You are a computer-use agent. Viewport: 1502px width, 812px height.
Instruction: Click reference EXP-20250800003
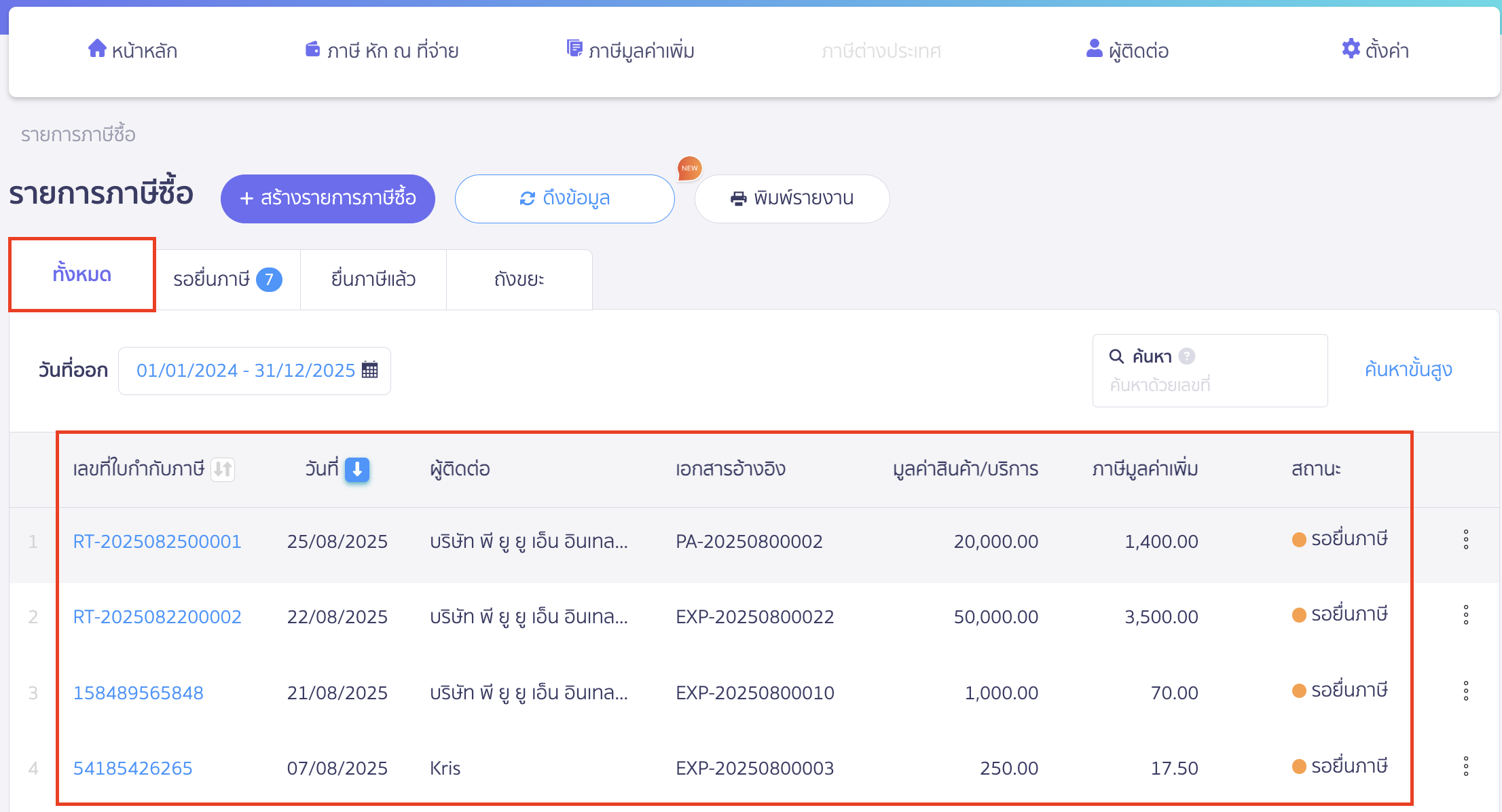754,768
